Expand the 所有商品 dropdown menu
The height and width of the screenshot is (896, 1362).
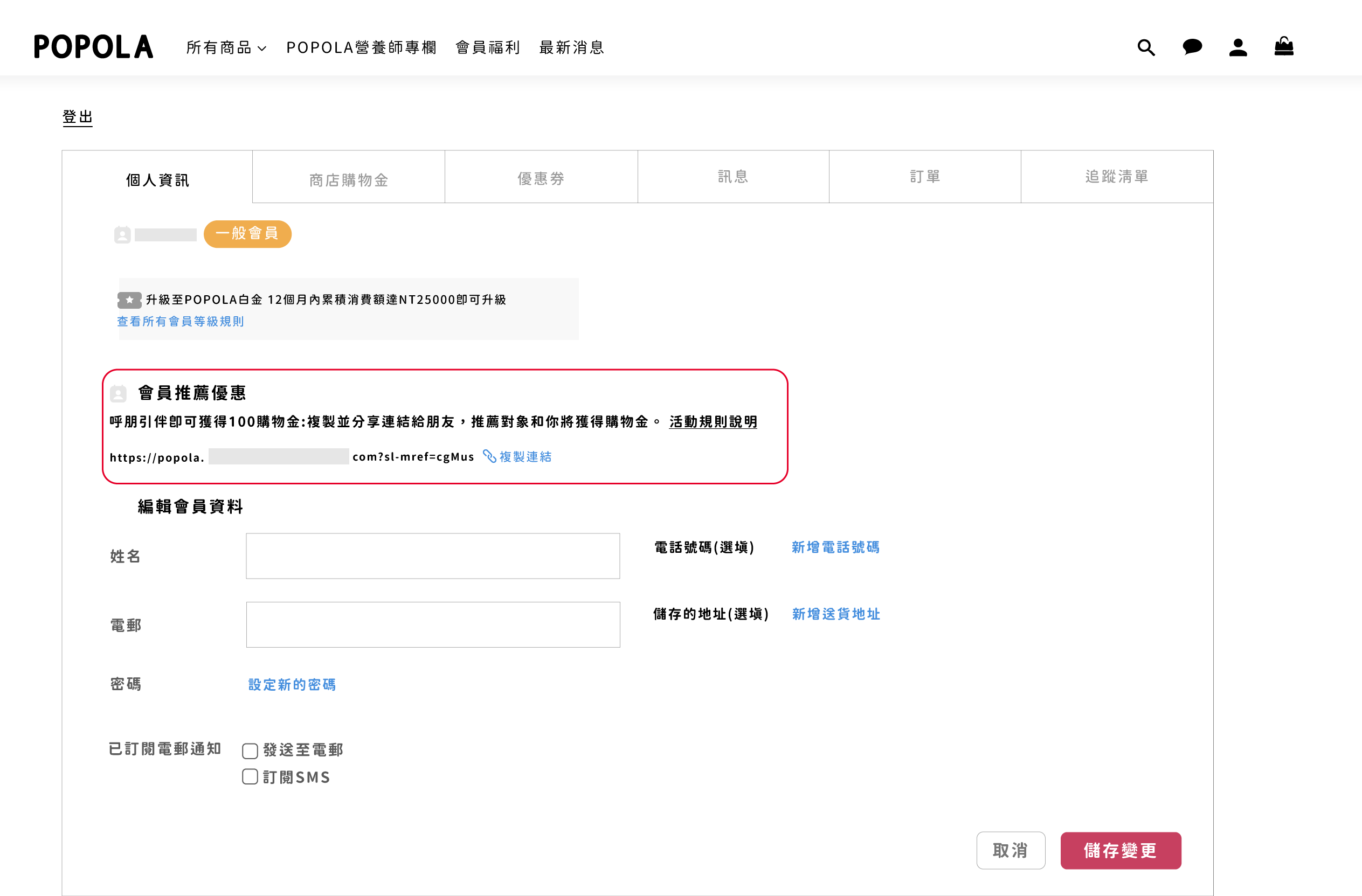click(x=226, y=47)
